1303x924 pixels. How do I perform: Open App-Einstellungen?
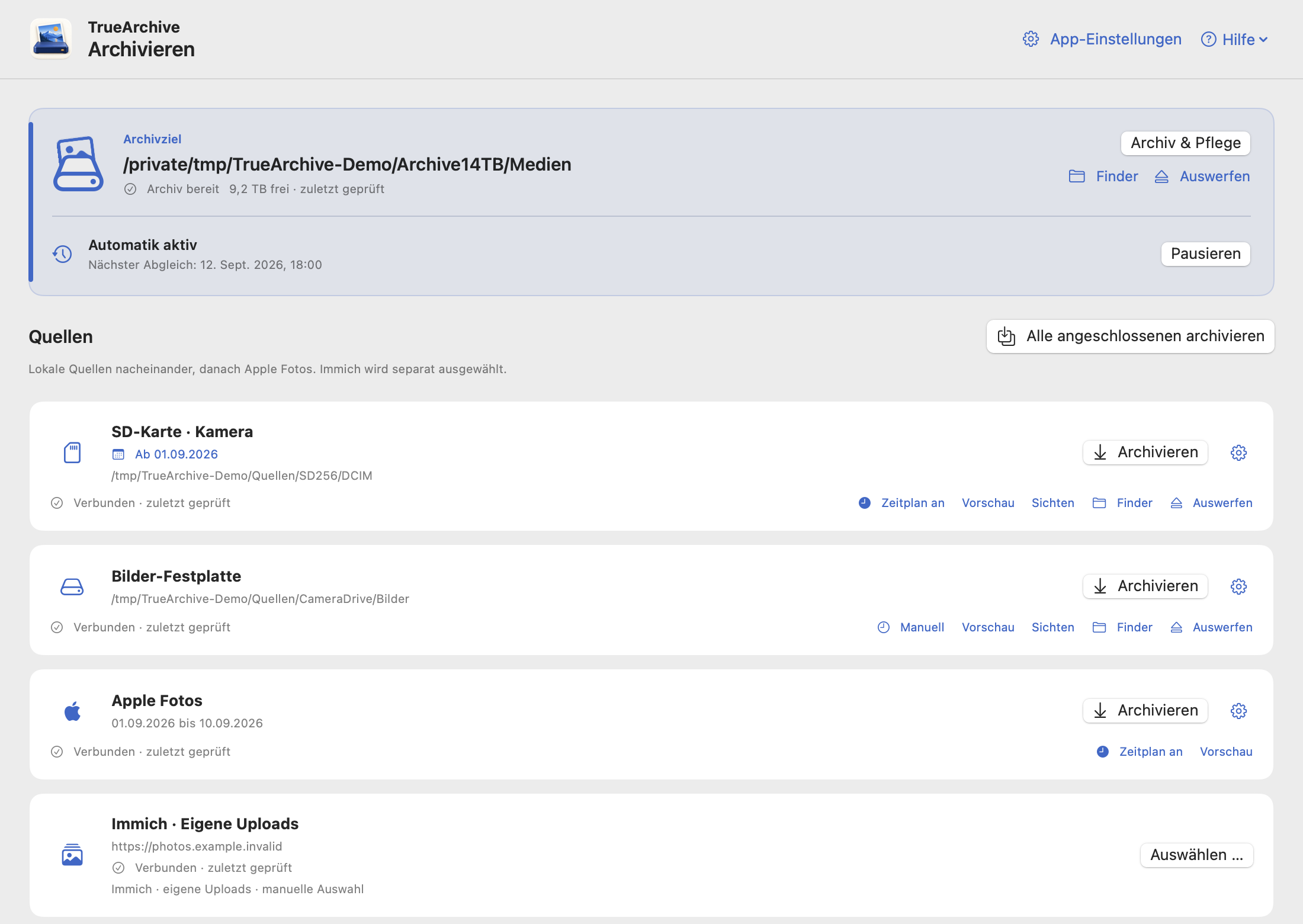1102,39
